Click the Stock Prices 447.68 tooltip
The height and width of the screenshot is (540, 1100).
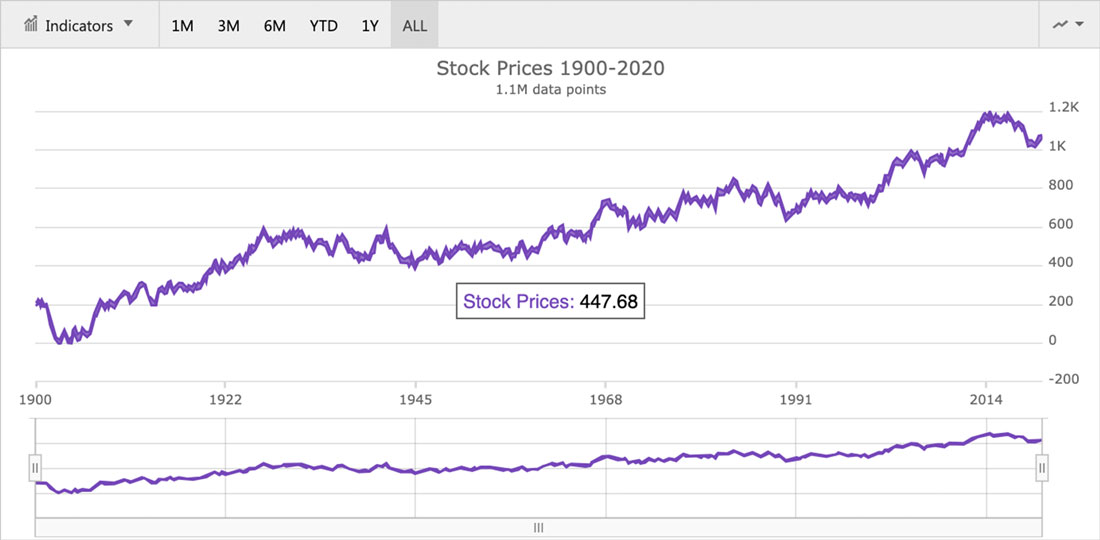[550, 302]
